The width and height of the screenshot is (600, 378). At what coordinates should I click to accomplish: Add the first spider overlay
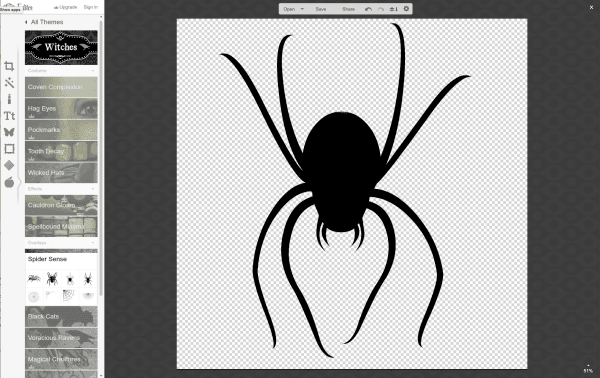point(34,279)
